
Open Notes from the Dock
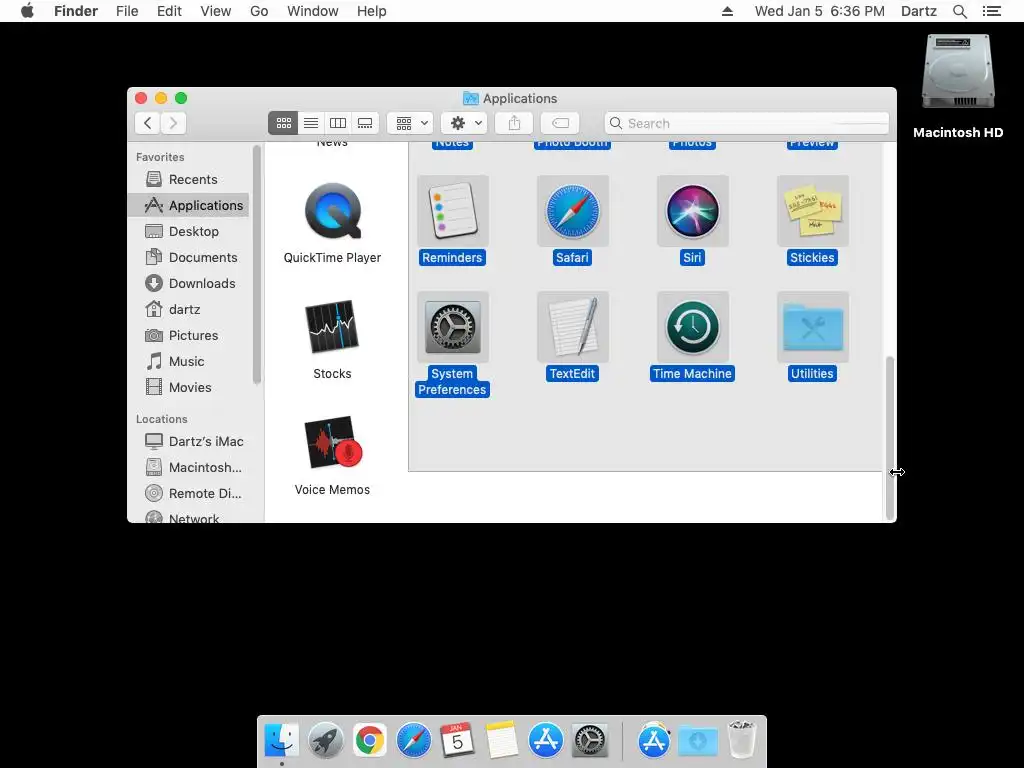(502, 740)
